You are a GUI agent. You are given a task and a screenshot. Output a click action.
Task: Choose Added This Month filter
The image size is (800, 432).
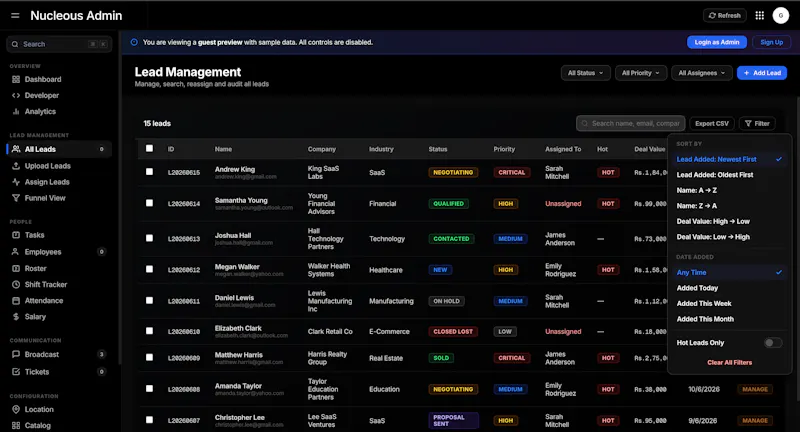(729, 319)
